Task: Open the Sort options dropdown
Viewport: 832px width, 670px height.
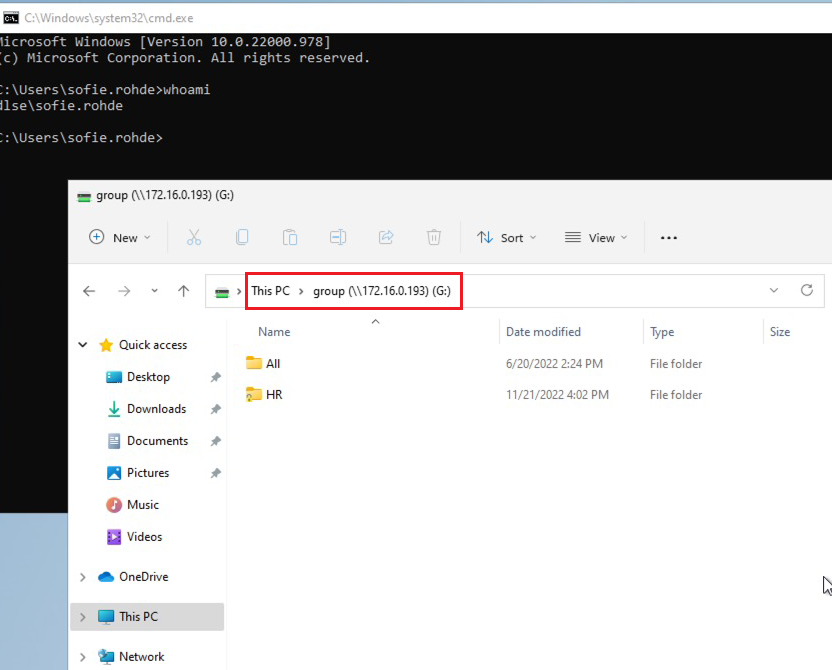Action: pos(507,237)
